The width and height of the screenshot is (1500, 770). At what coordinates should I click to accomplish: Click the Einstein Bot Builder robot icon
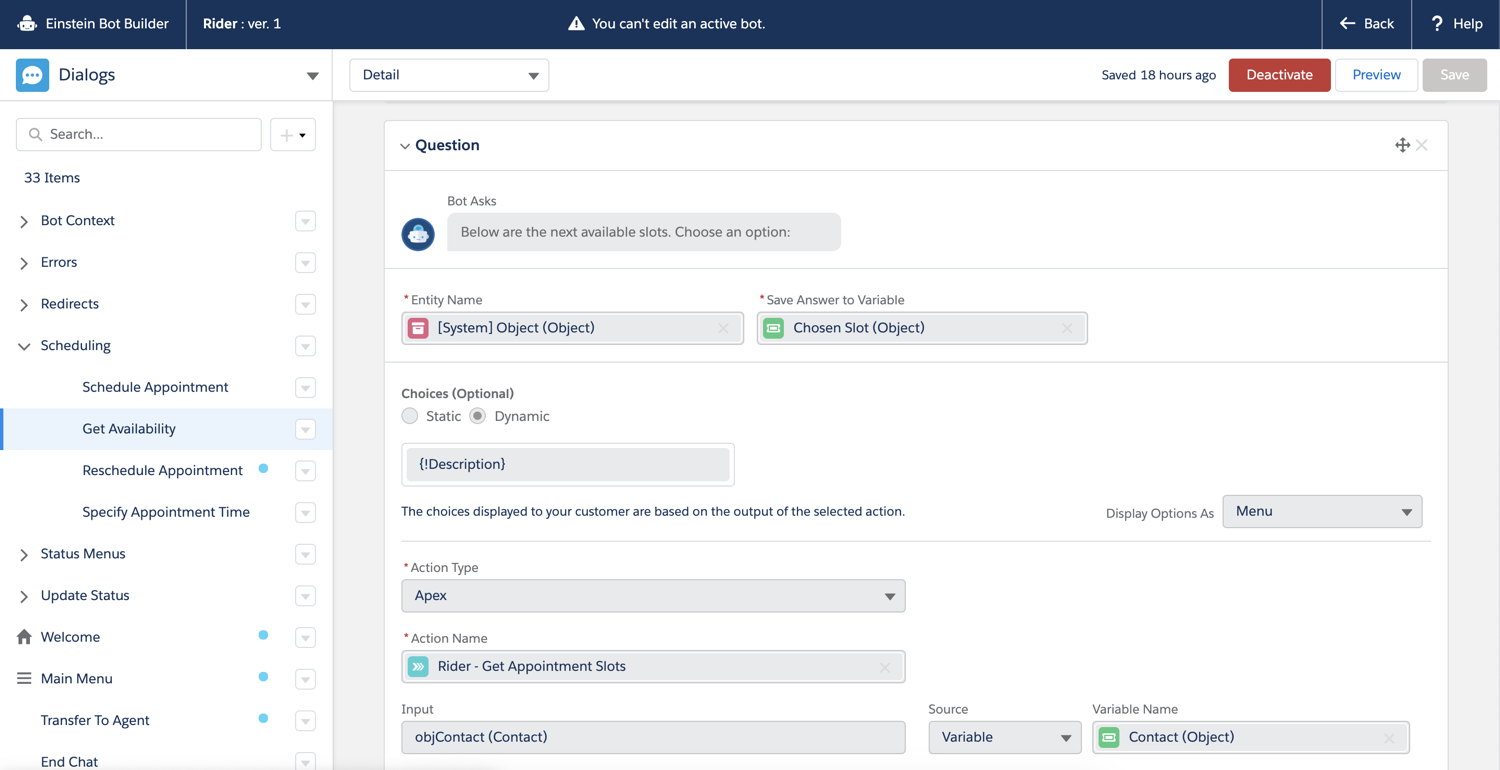pos(28,23)
